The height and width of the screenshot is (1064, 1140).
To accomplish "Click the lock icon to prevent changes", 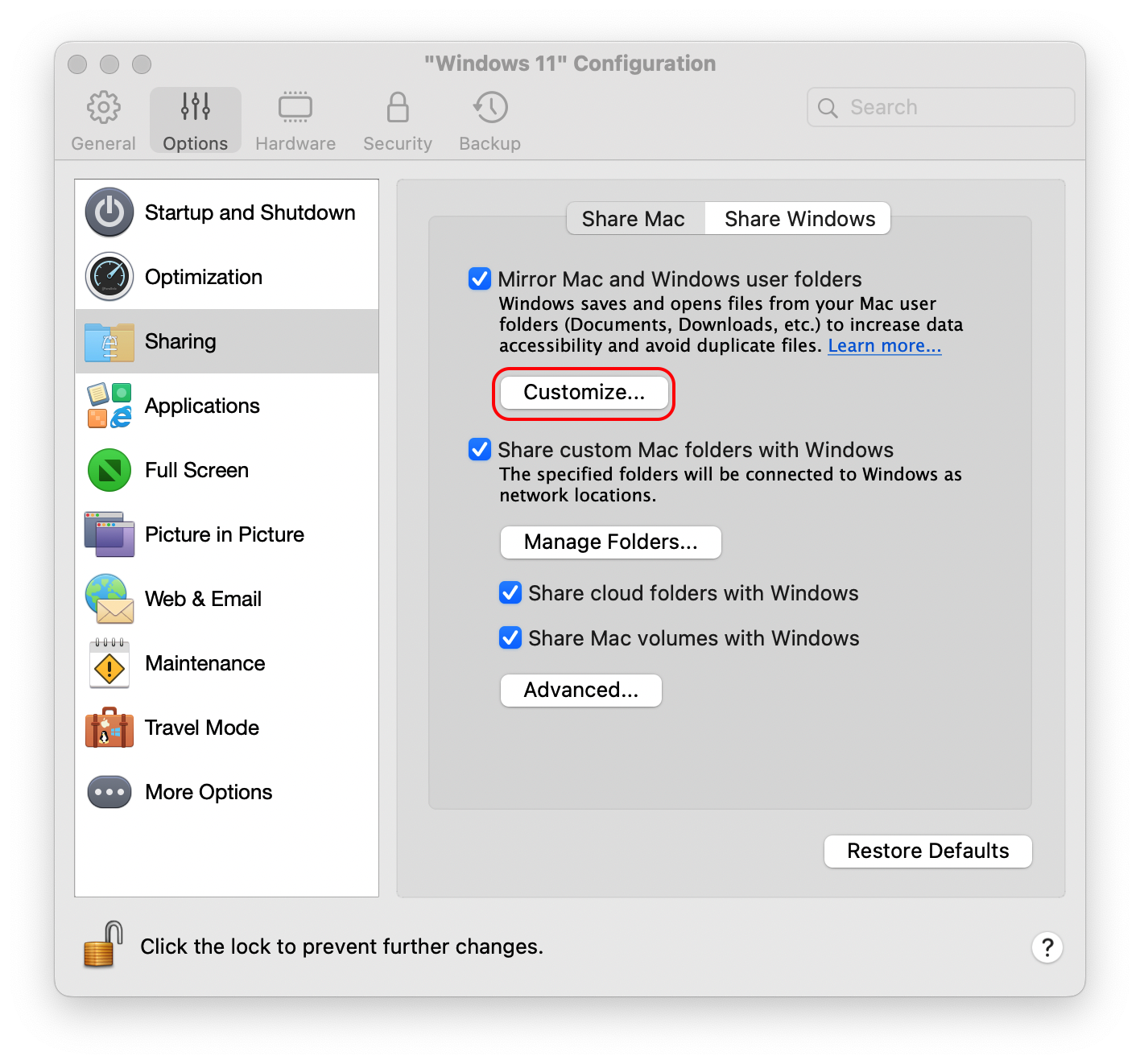I will click(103, 945).
